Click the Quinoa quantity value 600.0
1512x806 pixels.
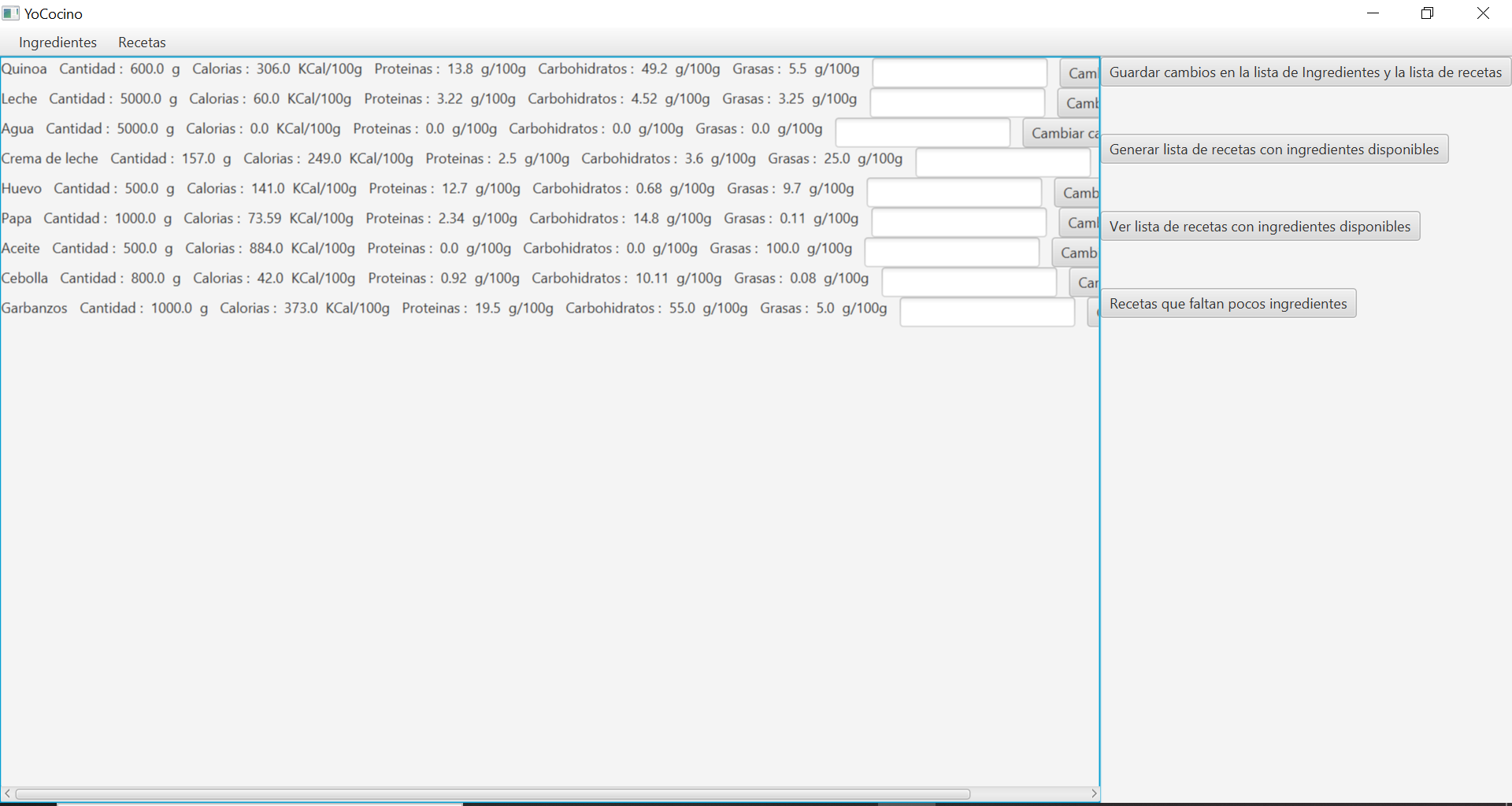147,69
